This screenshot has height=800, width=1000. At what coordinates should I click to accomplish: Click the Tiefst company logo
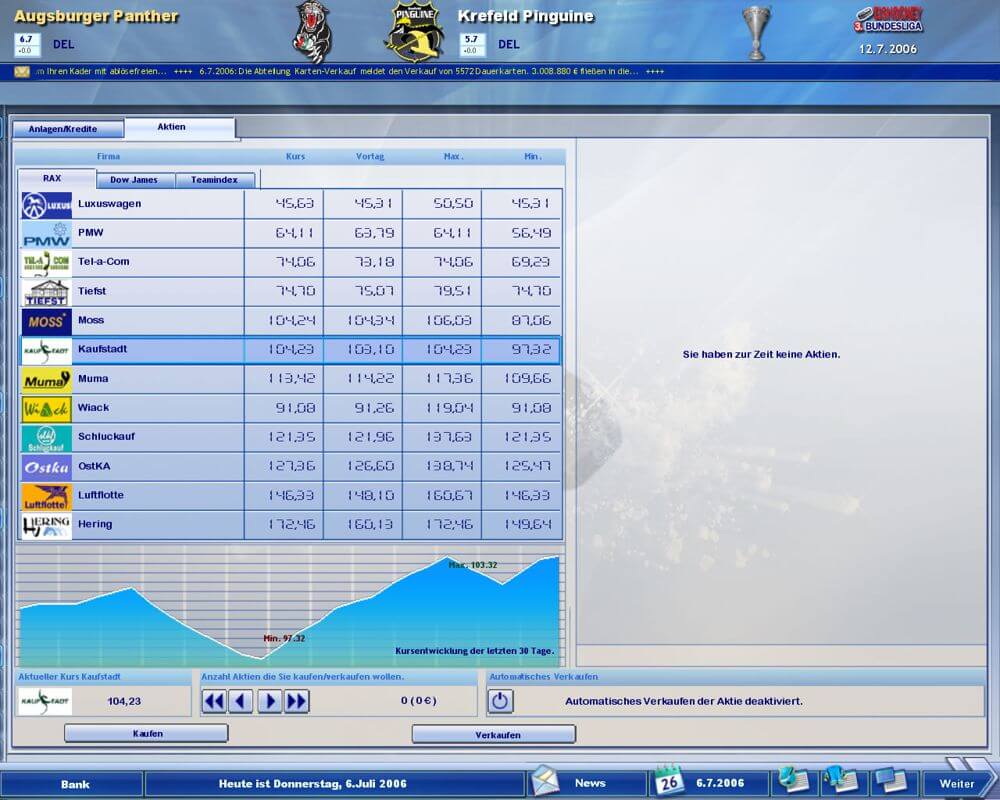click(47, 292)
